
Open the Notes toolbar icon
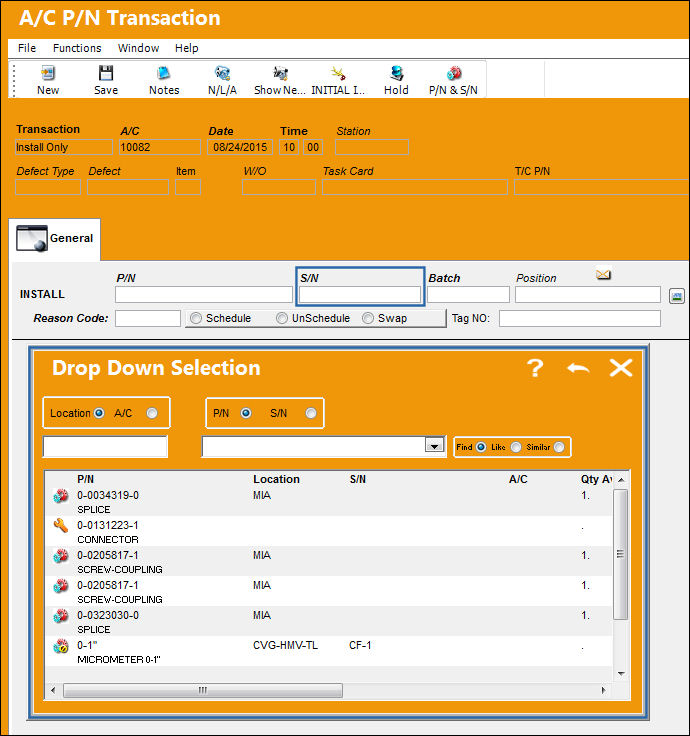[x=163, y=73]
